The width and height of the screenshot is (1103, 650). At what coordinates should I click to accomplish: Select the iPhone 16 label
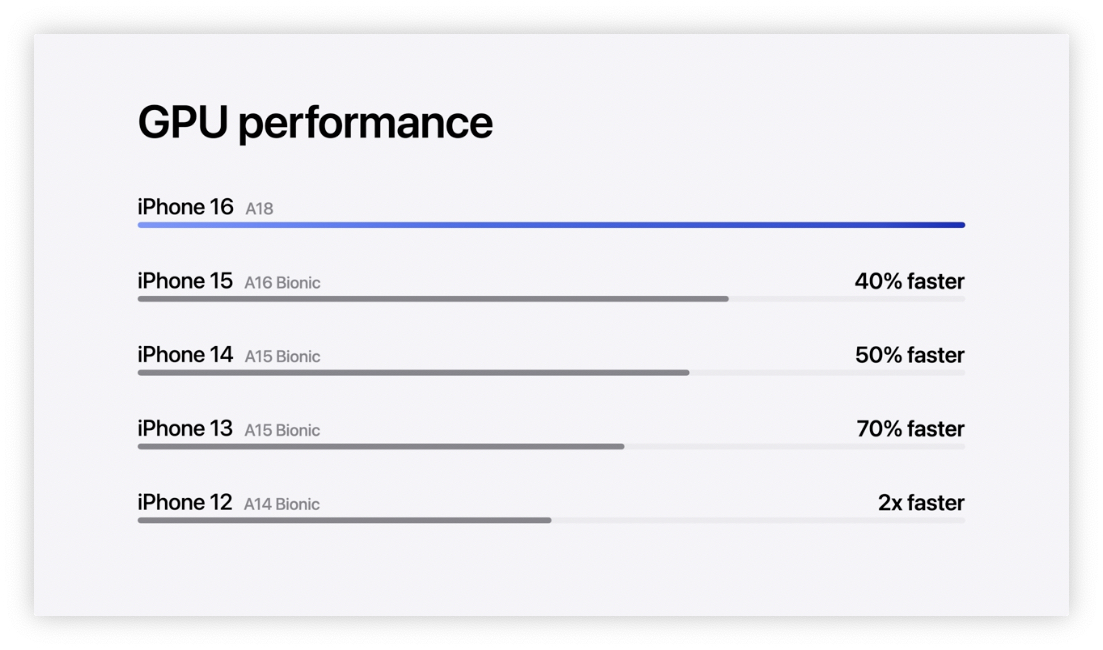[185, 207]
